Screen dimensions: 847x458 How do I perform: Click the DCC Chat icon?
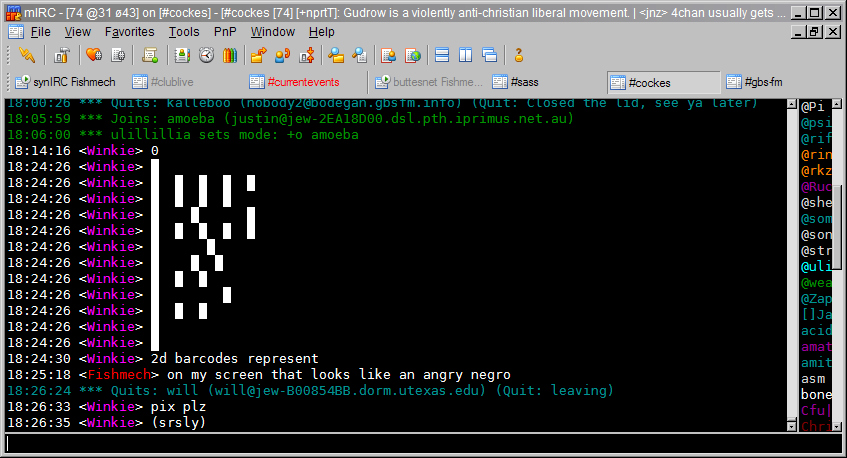tap(283, 55)
